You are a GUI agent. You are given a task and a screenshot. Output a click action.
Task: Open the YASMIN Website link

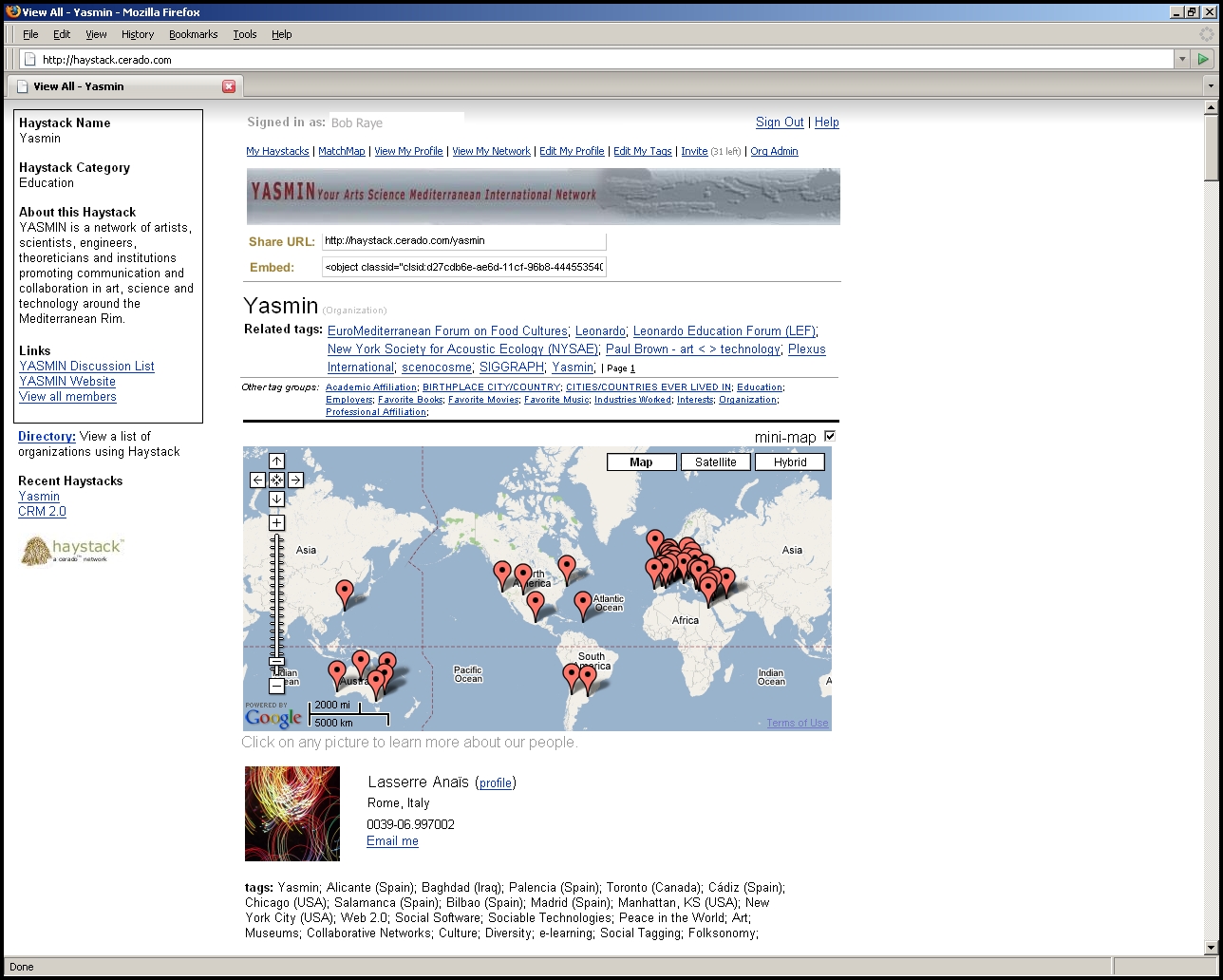point(67,382)
